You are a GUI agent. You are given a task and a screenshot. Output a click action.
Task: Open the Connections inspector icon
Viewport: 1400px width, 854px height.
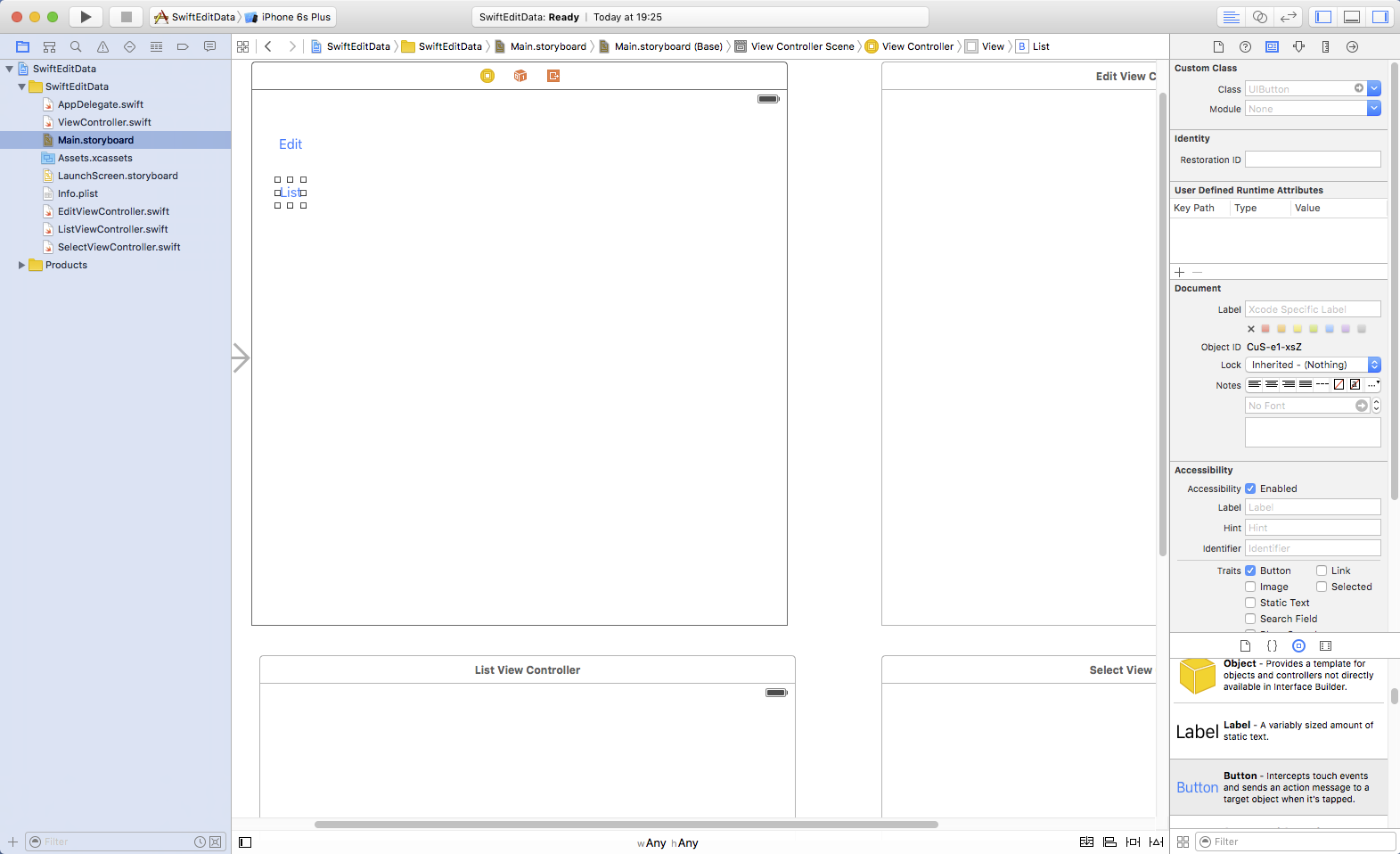(1352, 46)
